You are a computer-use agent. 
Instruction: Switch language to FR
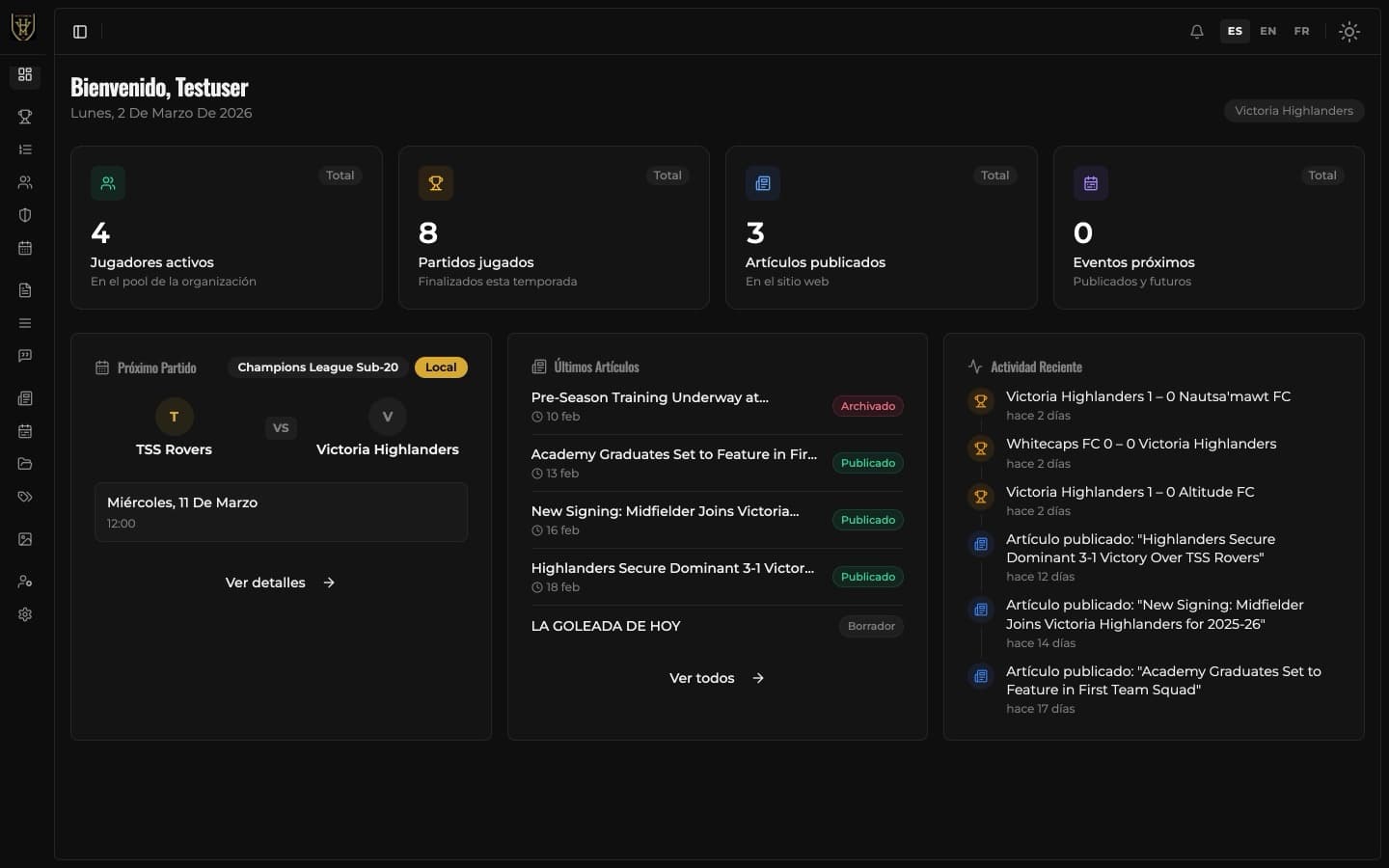[1301, 31]
